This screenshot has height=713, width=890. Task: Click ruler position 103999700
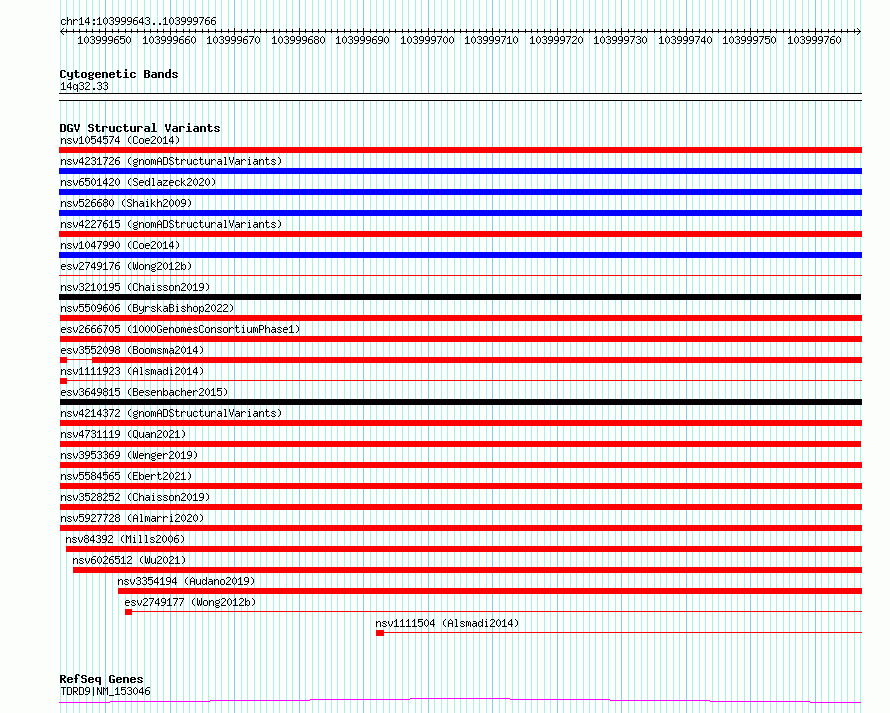point(427,40)
